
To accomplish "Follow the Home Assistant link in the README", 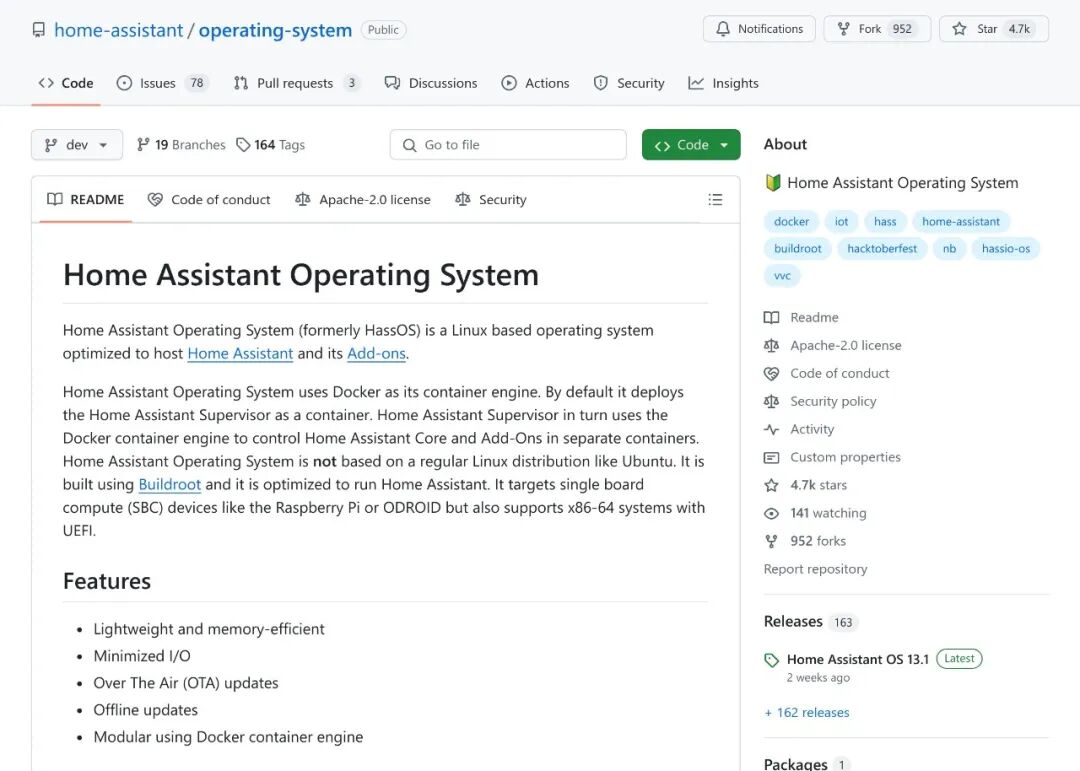I will tap(240, 353).
